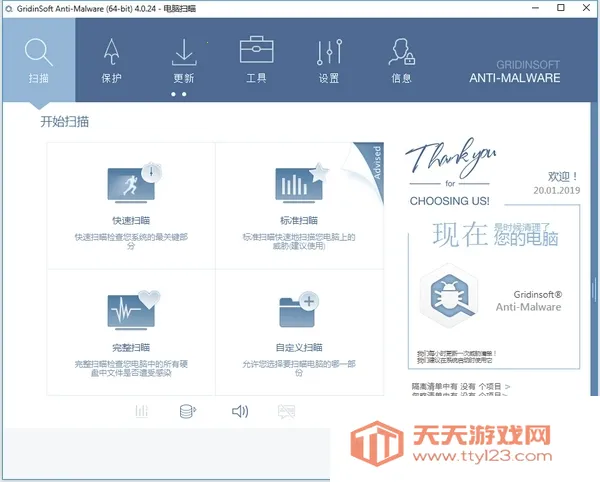The image size is (600, 482).
Task: Toggle the speaker sound icon
Action: pos(239,411)
